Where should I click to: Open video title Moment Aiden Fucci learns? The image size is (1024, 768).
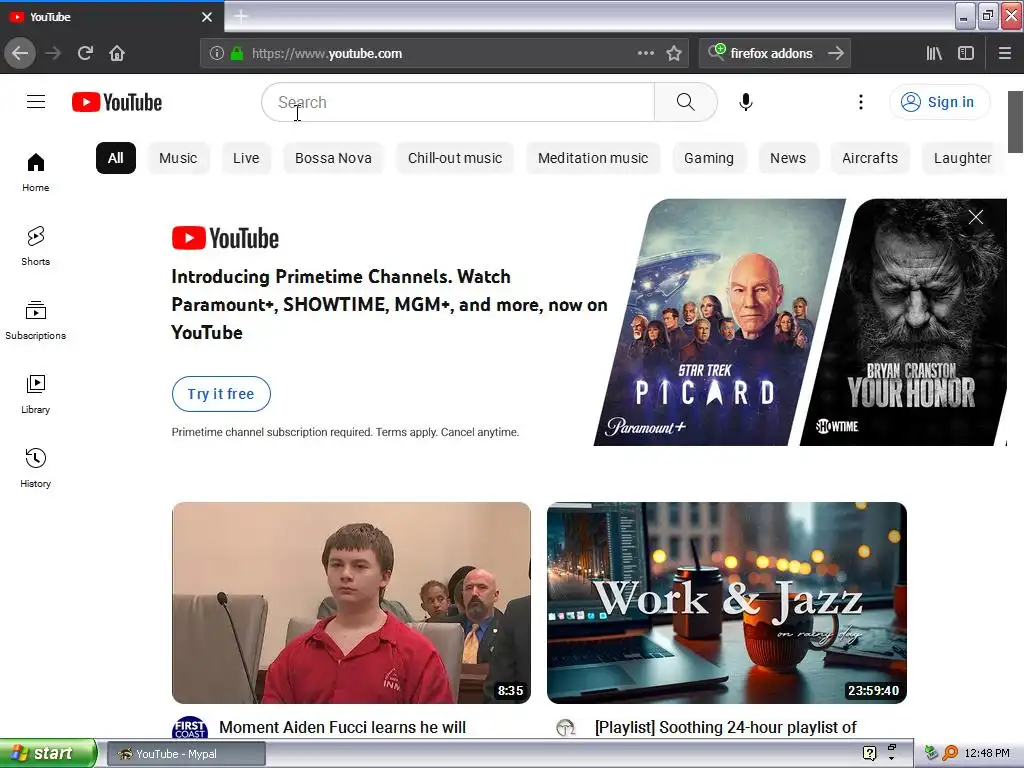click(x=342, y=728)
